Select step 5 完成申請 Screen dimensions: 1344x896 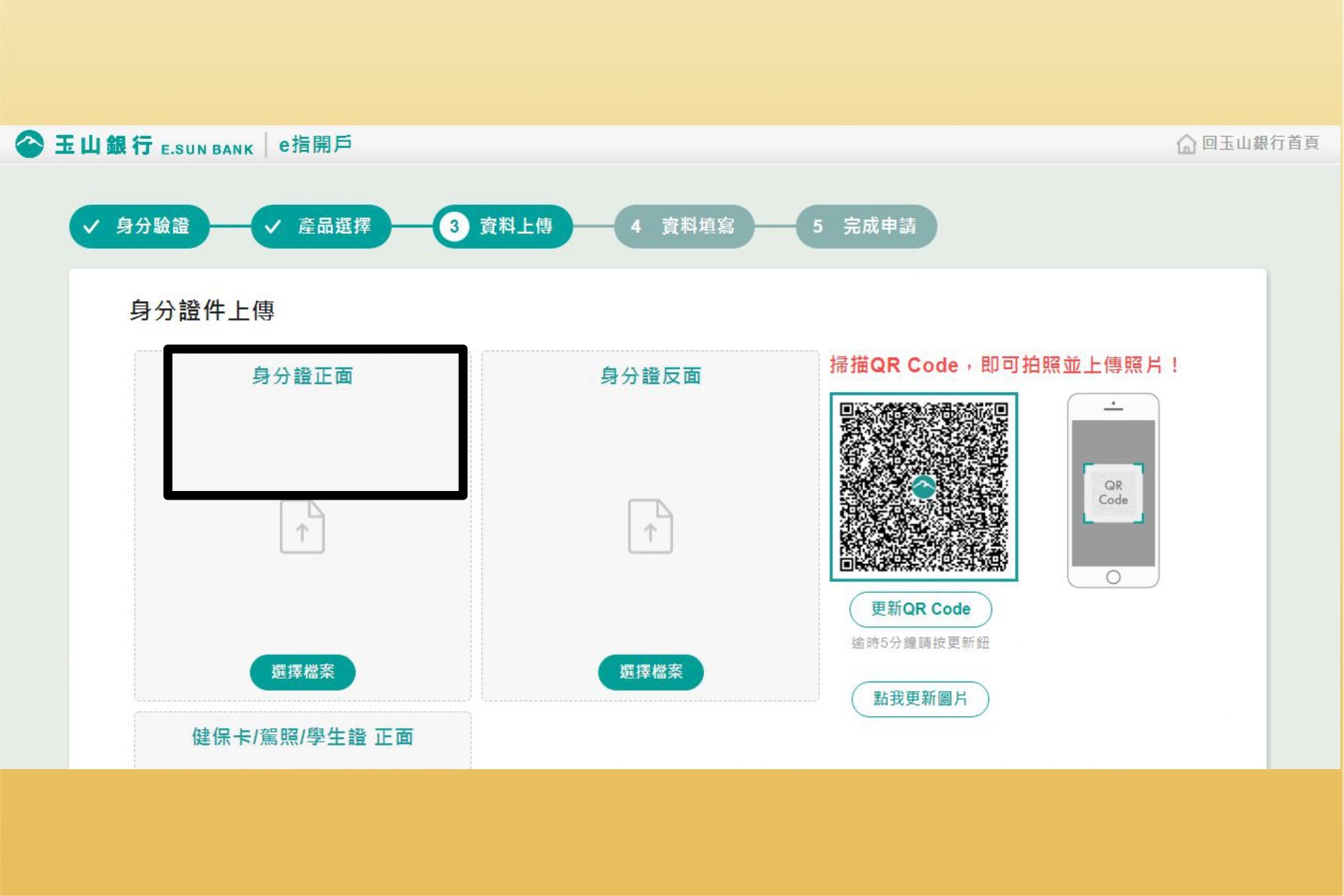[866, 227]
